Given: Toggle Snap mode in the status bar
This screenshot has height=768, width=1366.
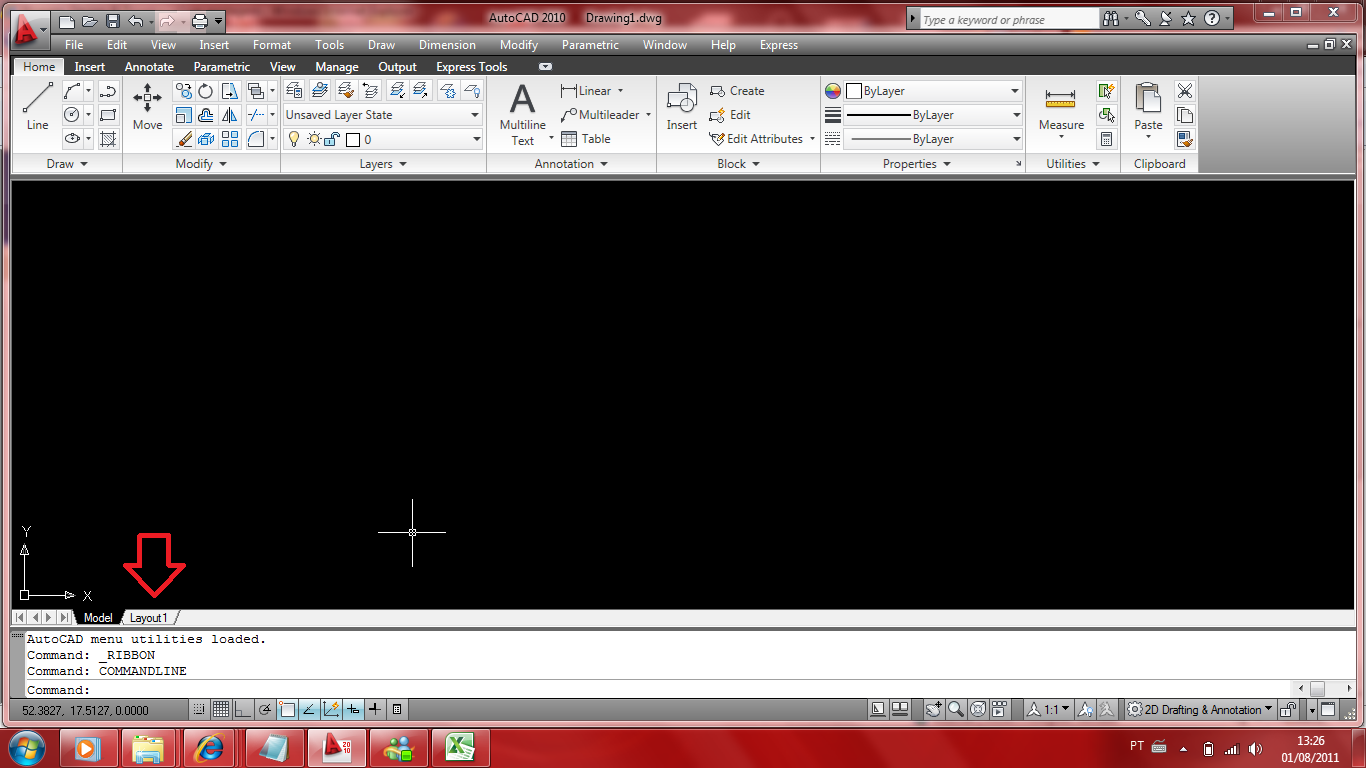Looking at the screenshot, I should point(199,709).
